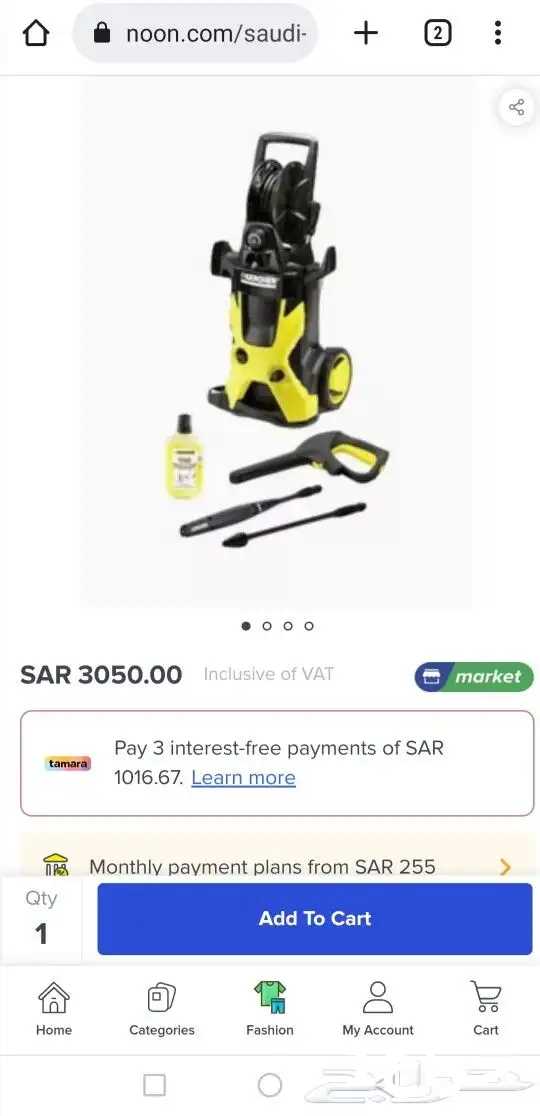Open the browser three-dot menu

pyautogui.click(x=497, y=33)
